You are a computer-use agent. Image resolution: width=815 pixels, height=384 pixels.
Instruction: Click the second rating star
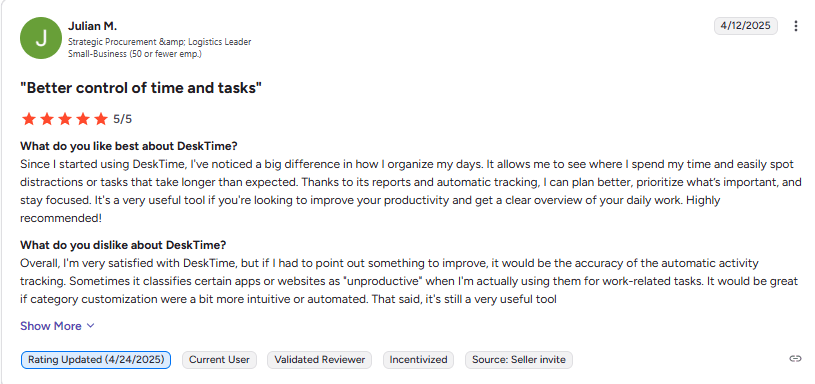pyautogui.click(x=47, y=119)
